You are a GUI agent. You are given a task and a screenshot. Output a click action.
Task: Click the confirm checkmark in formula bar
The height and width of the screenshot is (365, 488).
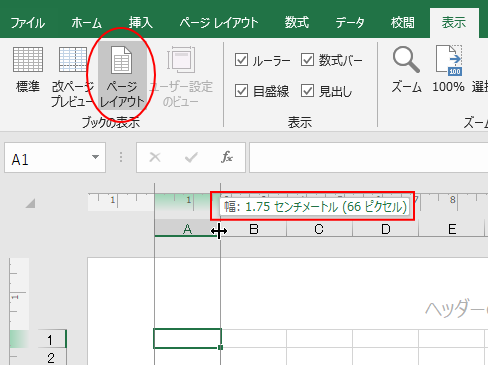coord(191,157)
